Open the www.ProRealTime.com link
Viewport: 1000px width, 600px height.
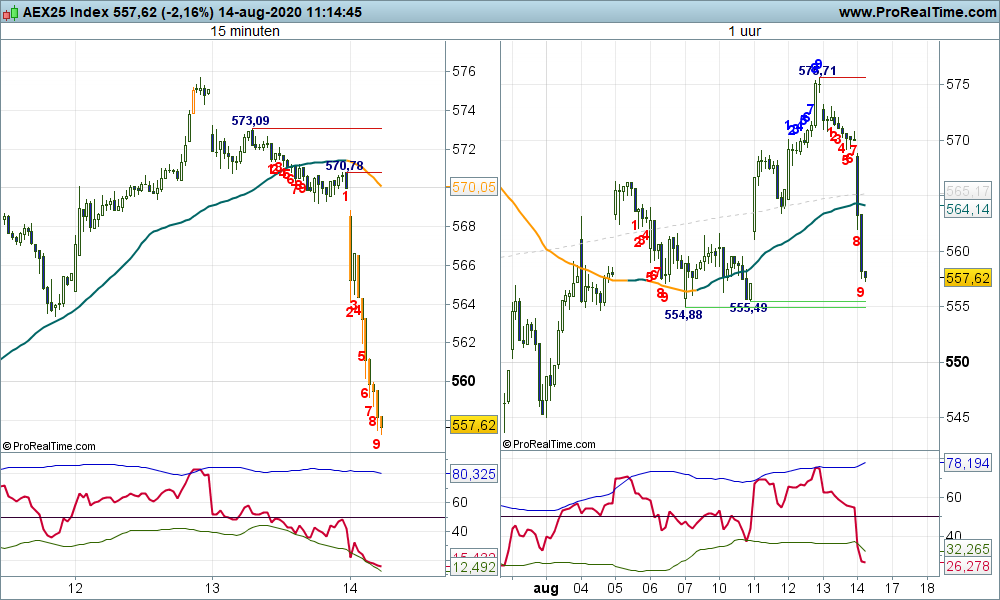pos(917,12)
